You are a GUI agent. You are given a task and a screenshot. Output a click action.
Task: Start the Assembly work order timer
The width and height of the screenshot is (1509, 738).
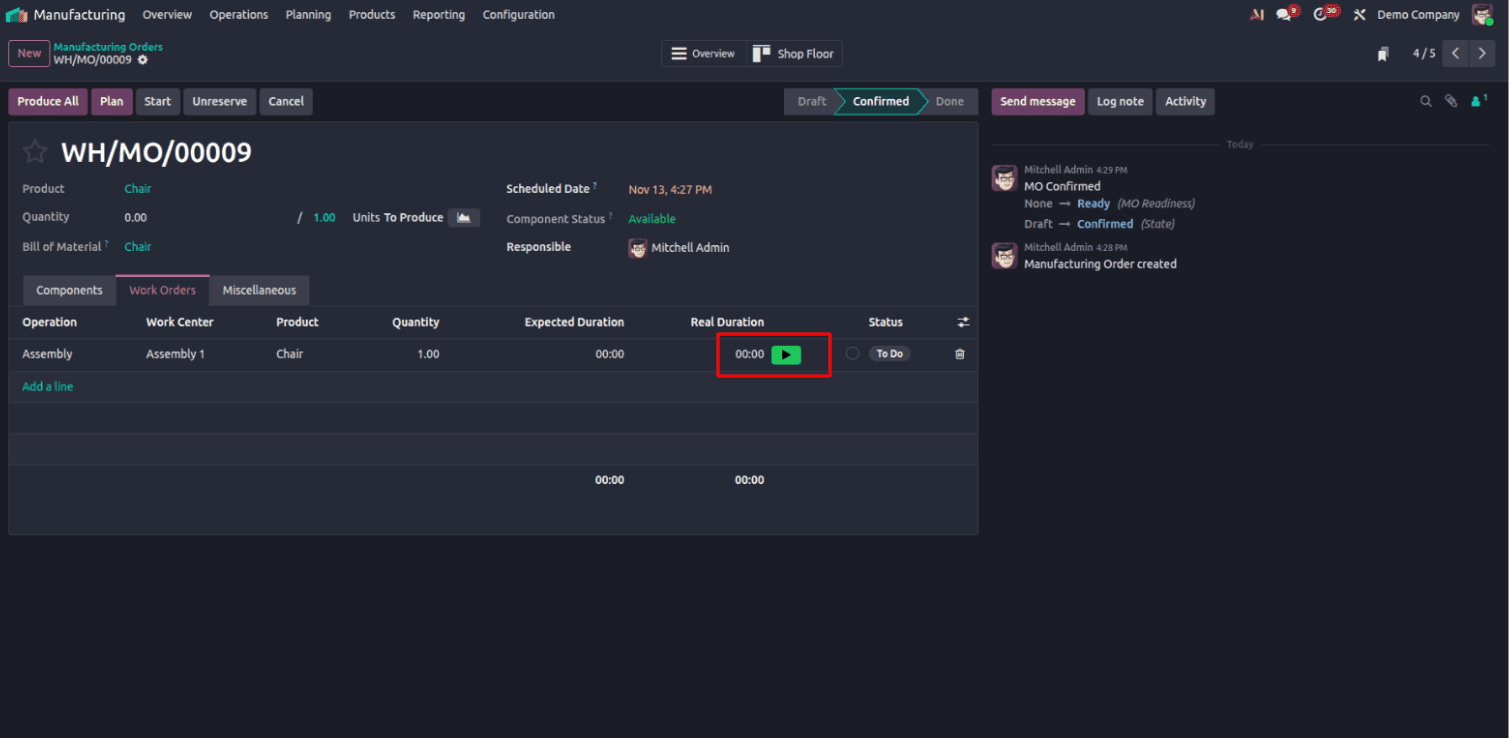coord(786,354)
